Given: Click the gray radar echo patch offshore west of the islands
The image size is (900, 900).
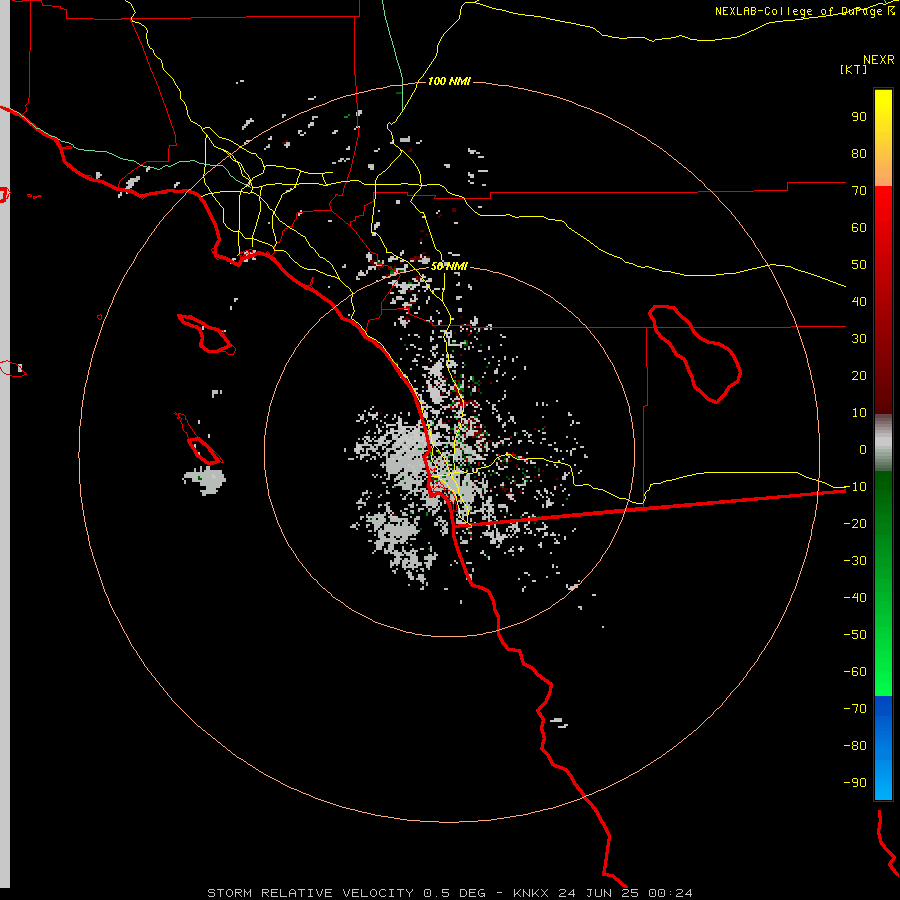Looking at the screenshot, I should pos(205,480).
